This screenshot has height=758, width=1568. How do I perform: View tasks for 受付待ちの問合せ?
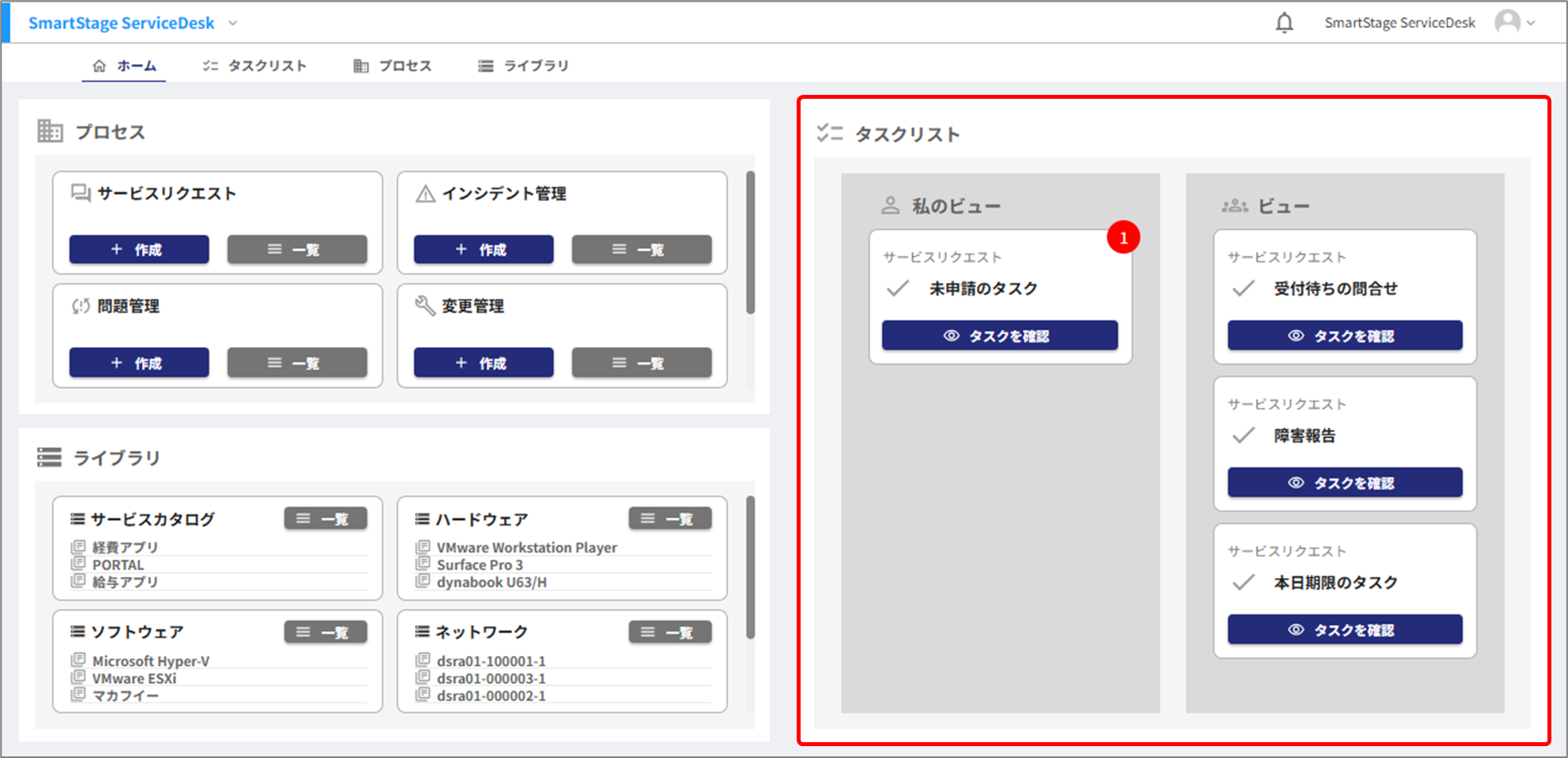tap(1344, 335)
